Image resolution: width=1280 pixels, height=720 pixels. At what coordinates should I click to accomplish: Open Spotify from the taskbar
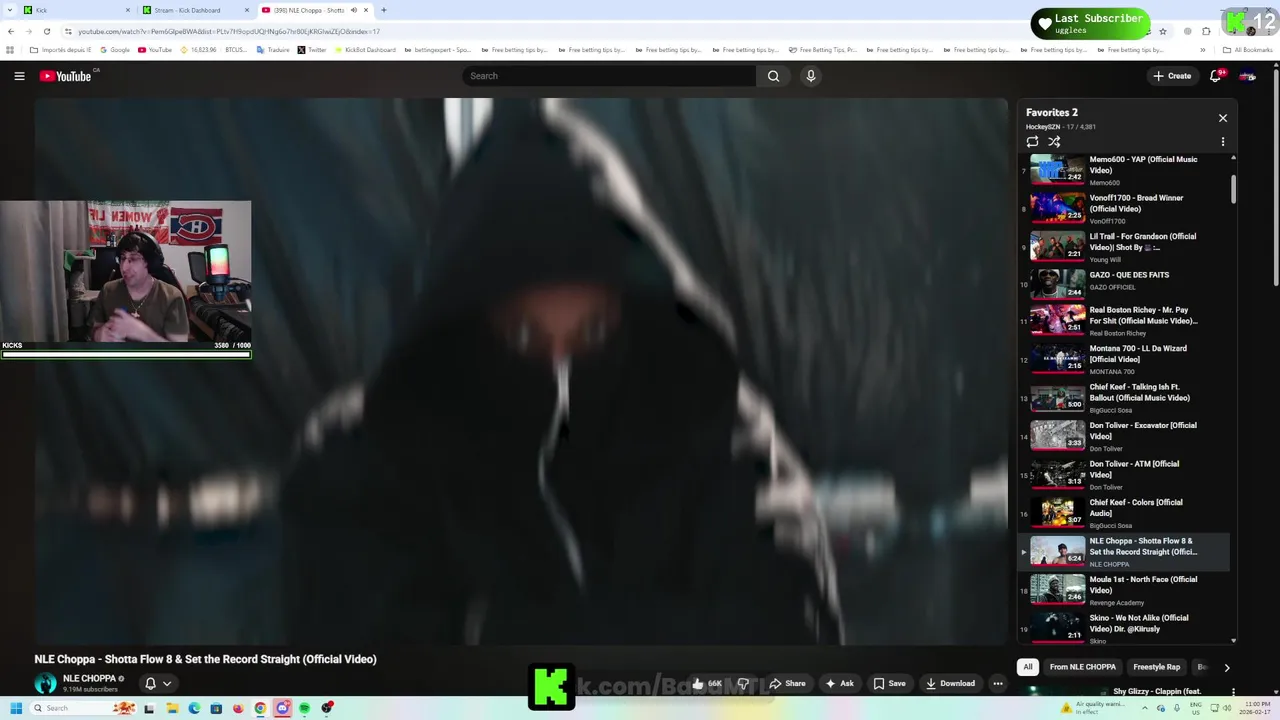(304, 708)
